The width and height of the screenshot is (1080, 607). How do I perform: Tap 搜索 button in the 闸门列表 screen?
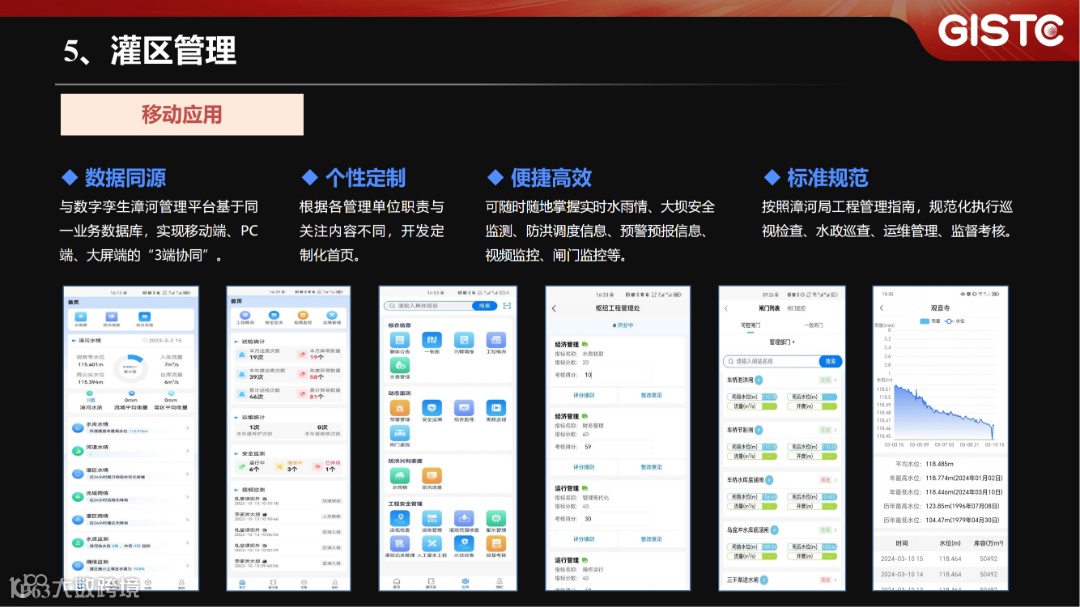(830, 361)
